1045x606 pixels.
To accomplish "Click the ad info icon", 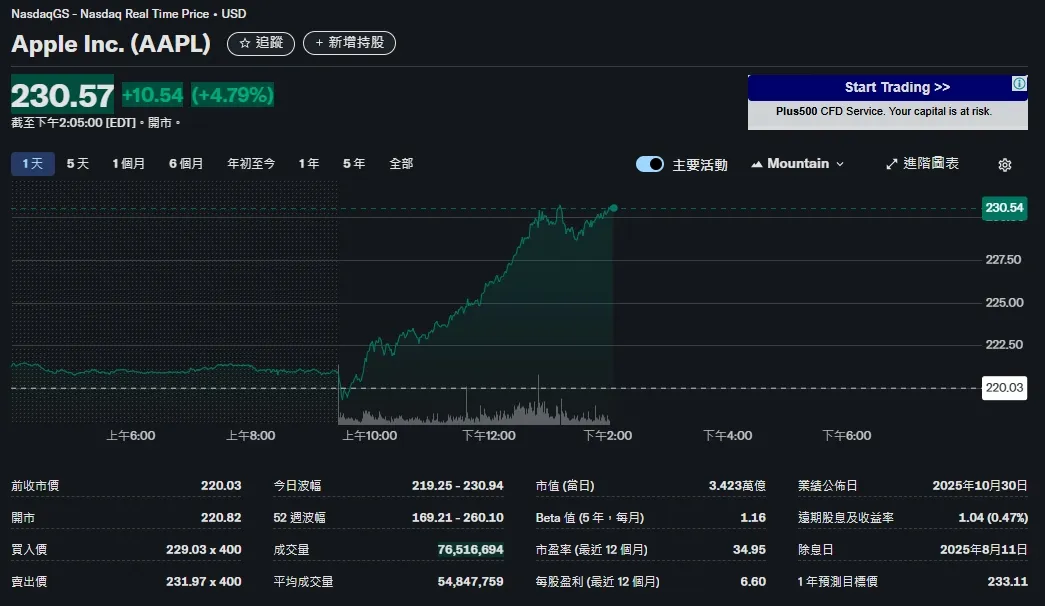I will coord(1019,83).
